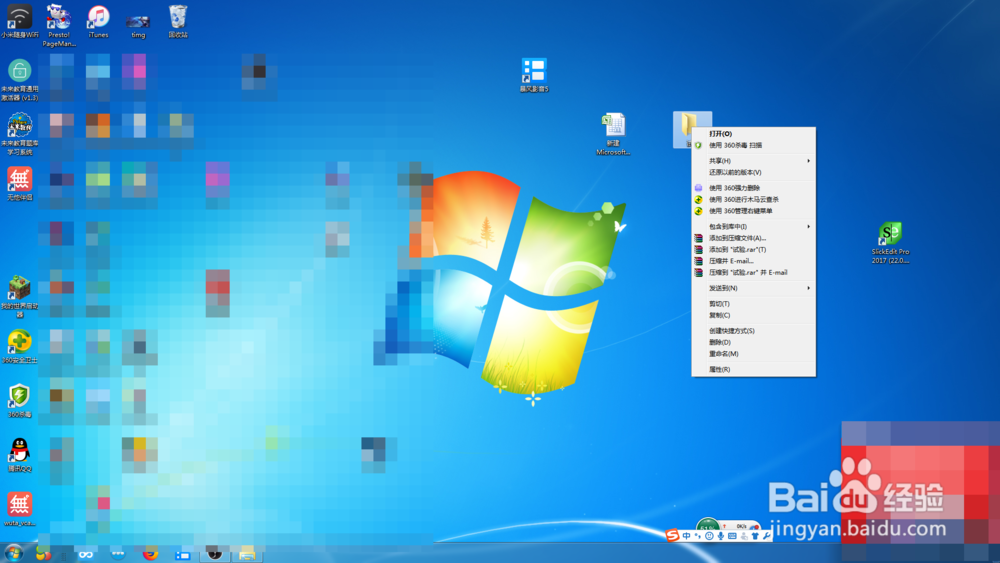Click the microphone voice input icon
The height and width of the screenshot is (563, 1000).
721,536
